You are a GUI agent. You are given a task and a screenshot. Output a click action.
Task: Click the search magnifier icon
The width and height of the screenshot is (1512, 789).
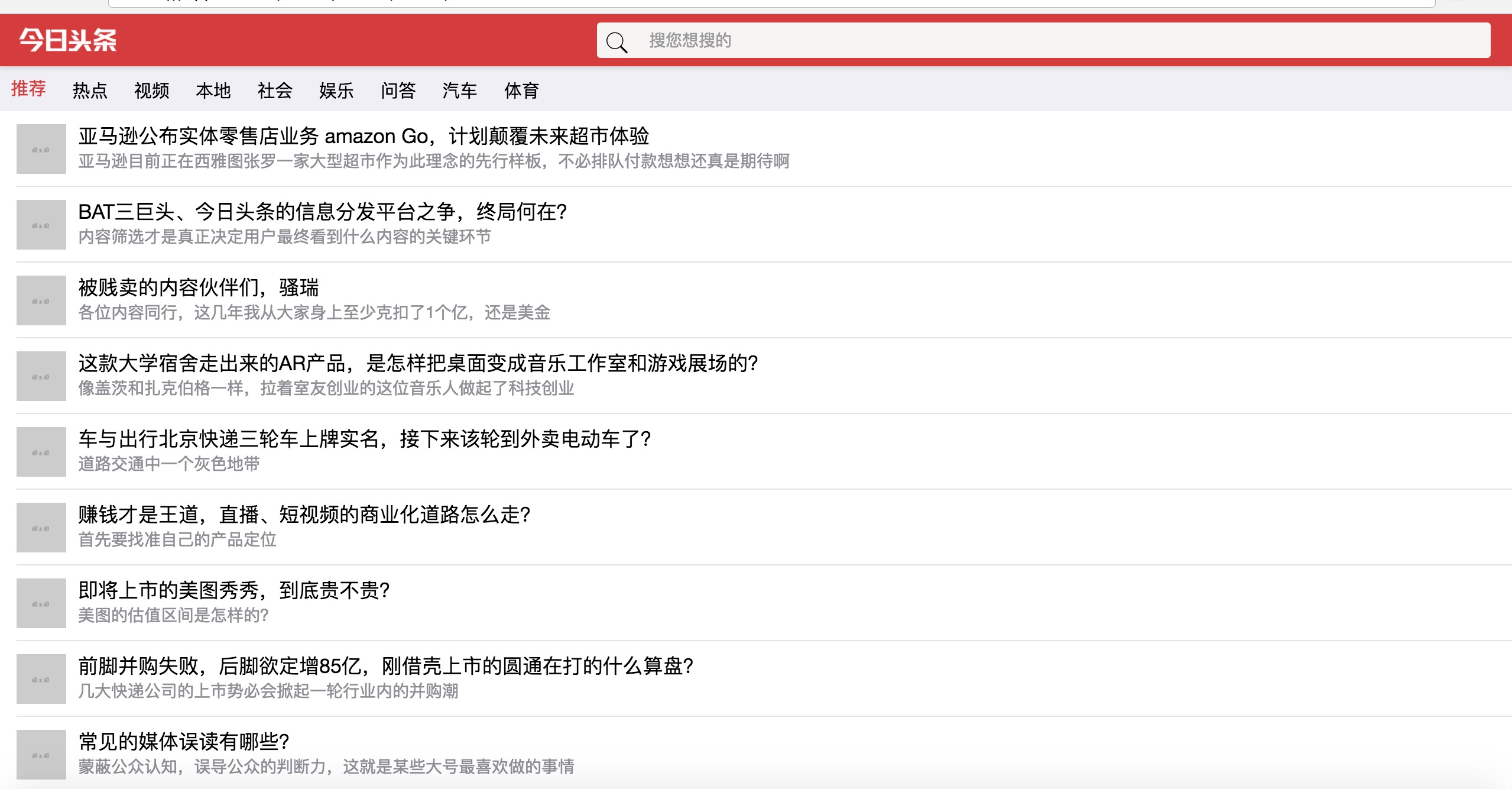pyautogui.click(x=617, y=42)
